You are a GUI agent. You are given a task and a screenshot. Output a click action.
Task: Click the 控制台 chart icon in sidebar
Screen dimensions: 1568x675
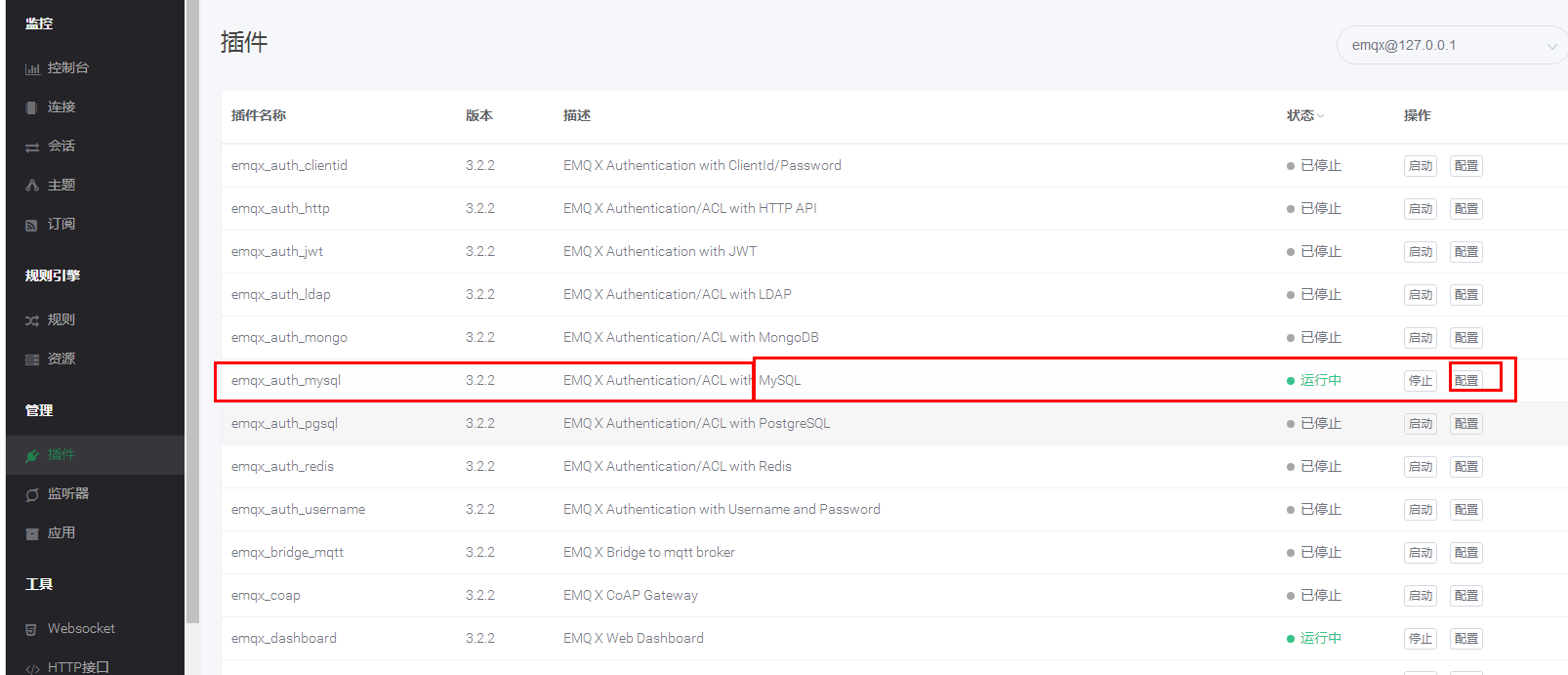(32, 68)
